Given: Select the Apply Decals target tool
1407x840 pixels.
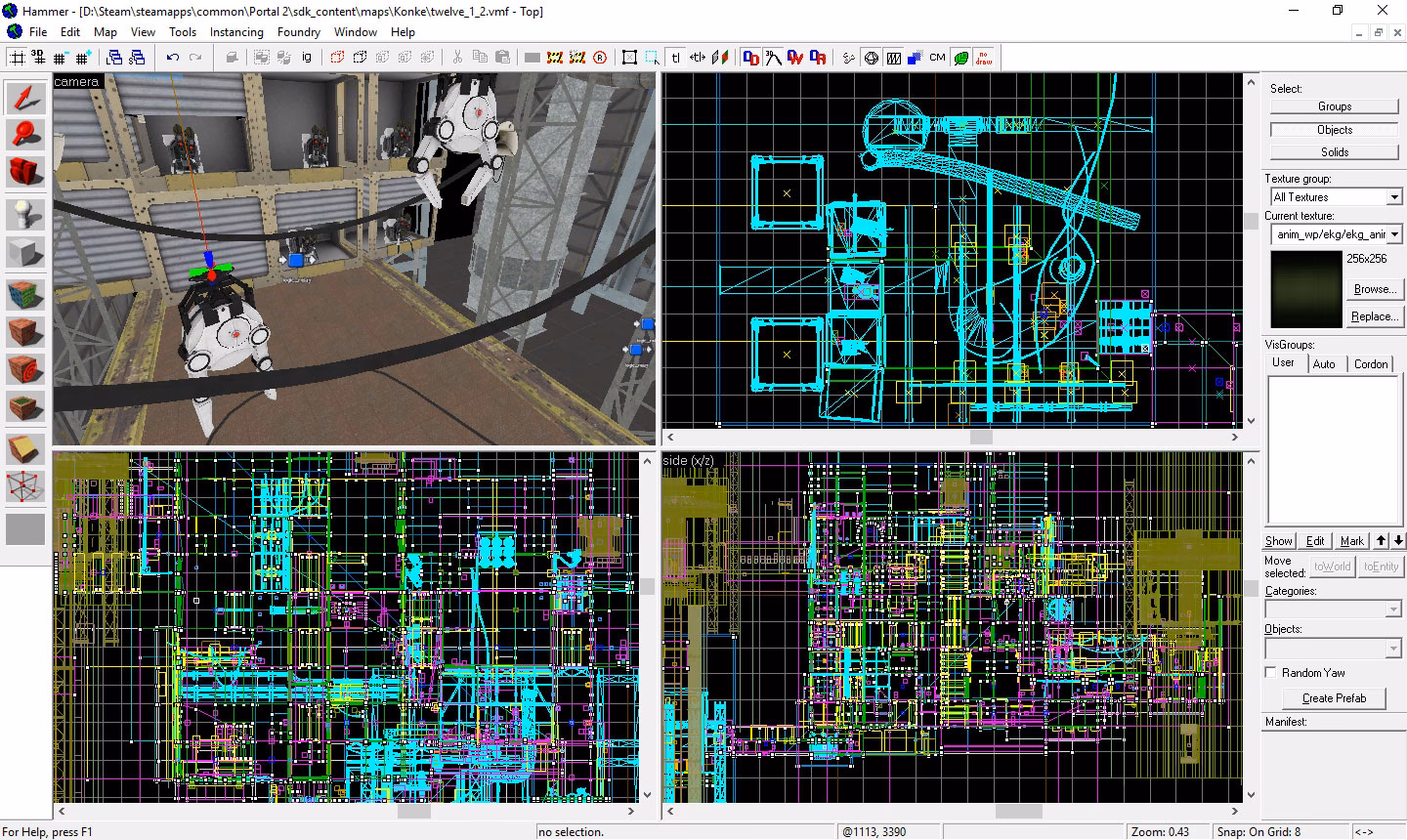Looking at the screenshot, I should pyautogui.click(x=25, y=370).
